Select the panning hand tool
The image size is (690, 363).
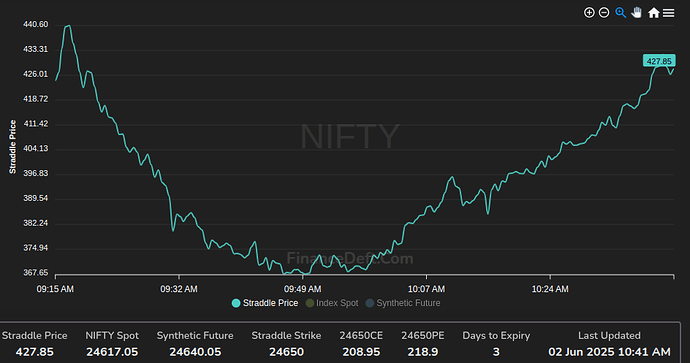coord(637,13)
